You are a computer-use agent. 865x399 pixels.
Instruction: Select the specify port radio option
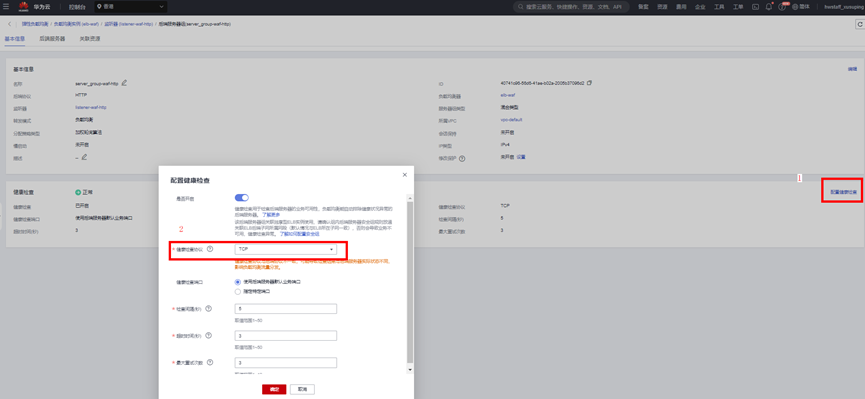pyautogui.click(x=238, y=291)
